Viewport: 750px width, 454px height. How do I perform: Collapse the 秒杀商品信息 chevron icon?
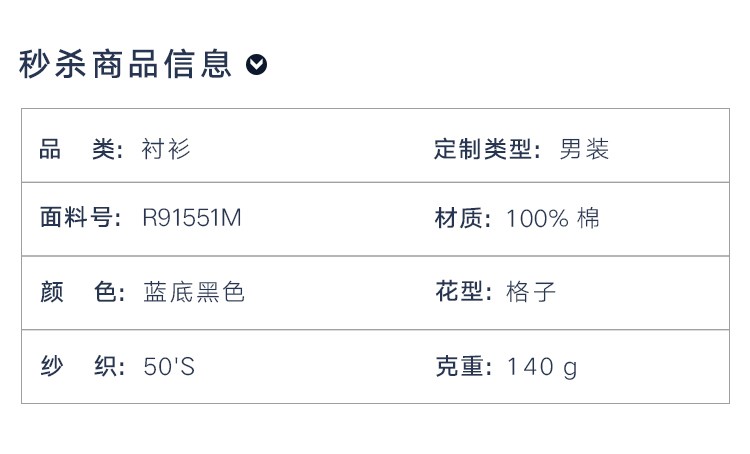coord(256,65)
